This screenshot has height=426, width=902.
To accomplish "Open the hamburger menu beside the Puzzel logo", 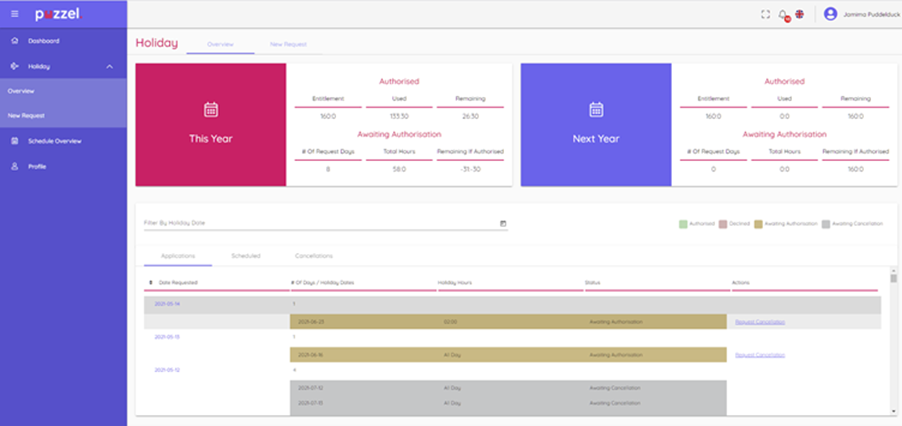I will pyautogui.click(x=14, y=14).
